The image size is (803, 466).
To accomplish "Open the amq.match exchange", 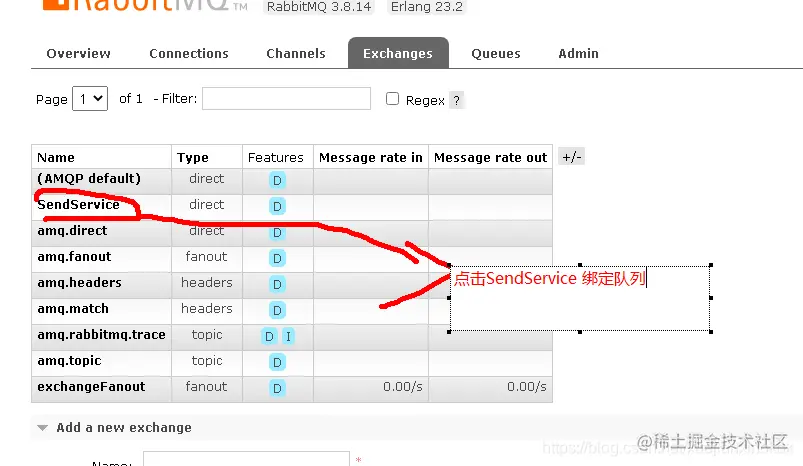I will pos(73,309).
